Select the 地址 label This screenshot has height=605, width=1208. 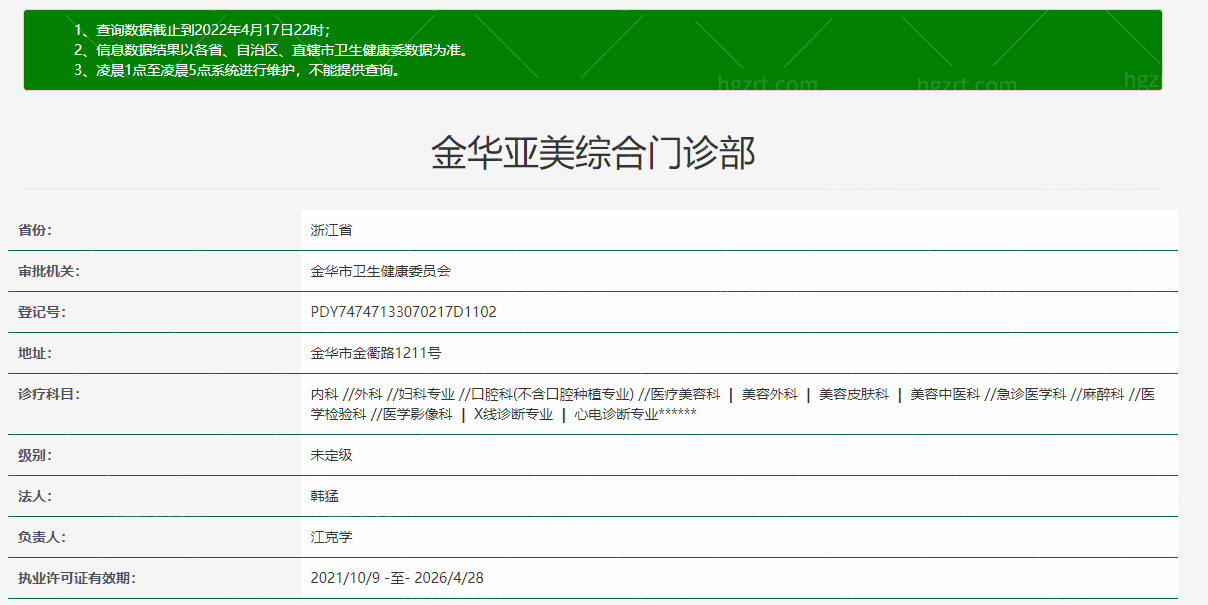point(35,353)
